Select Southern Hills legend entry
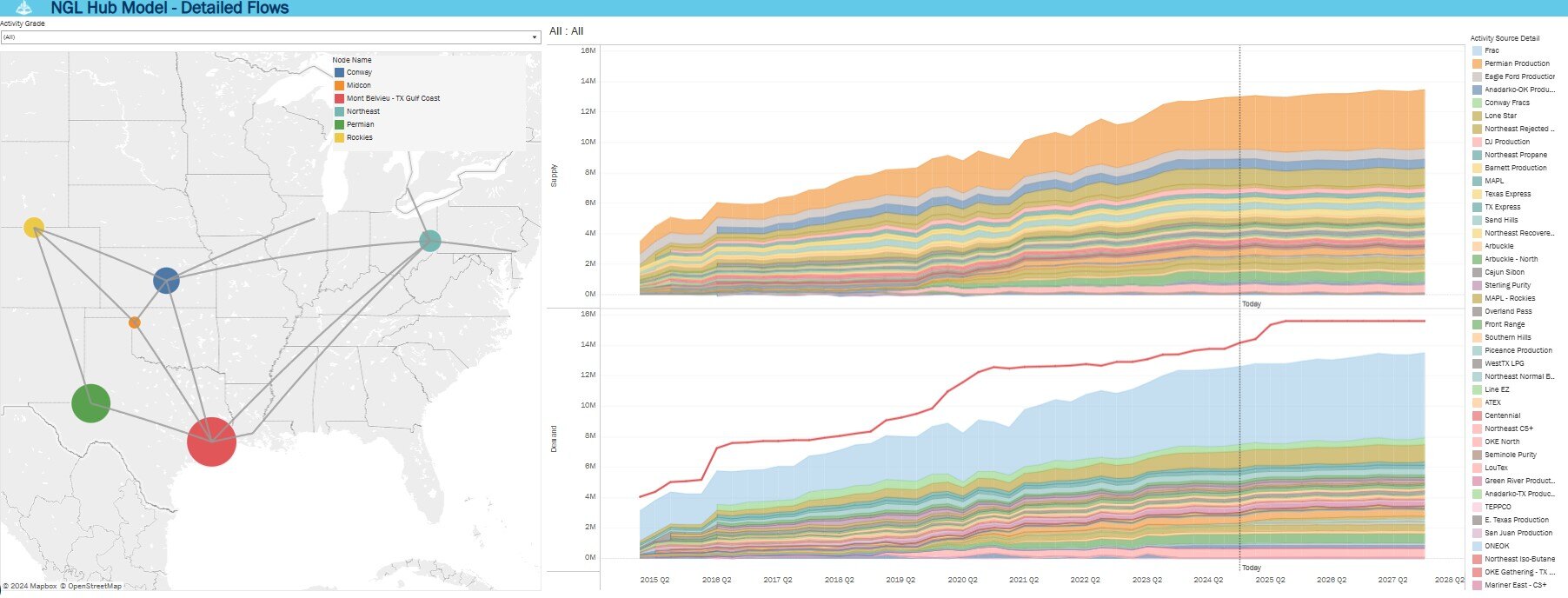The image size is (1568, 598). tap(1508, 337)
